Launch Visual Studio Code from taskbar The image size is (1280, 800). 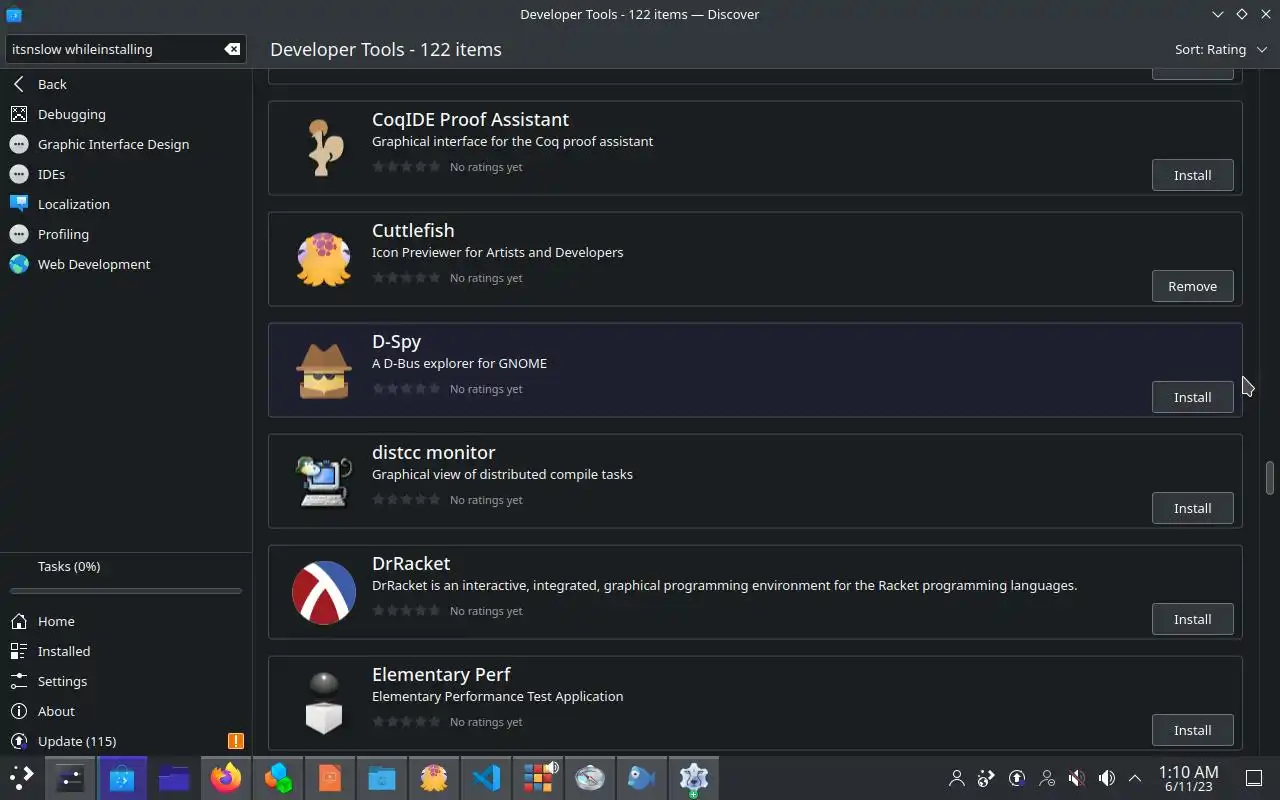click(x=486, y=777)
